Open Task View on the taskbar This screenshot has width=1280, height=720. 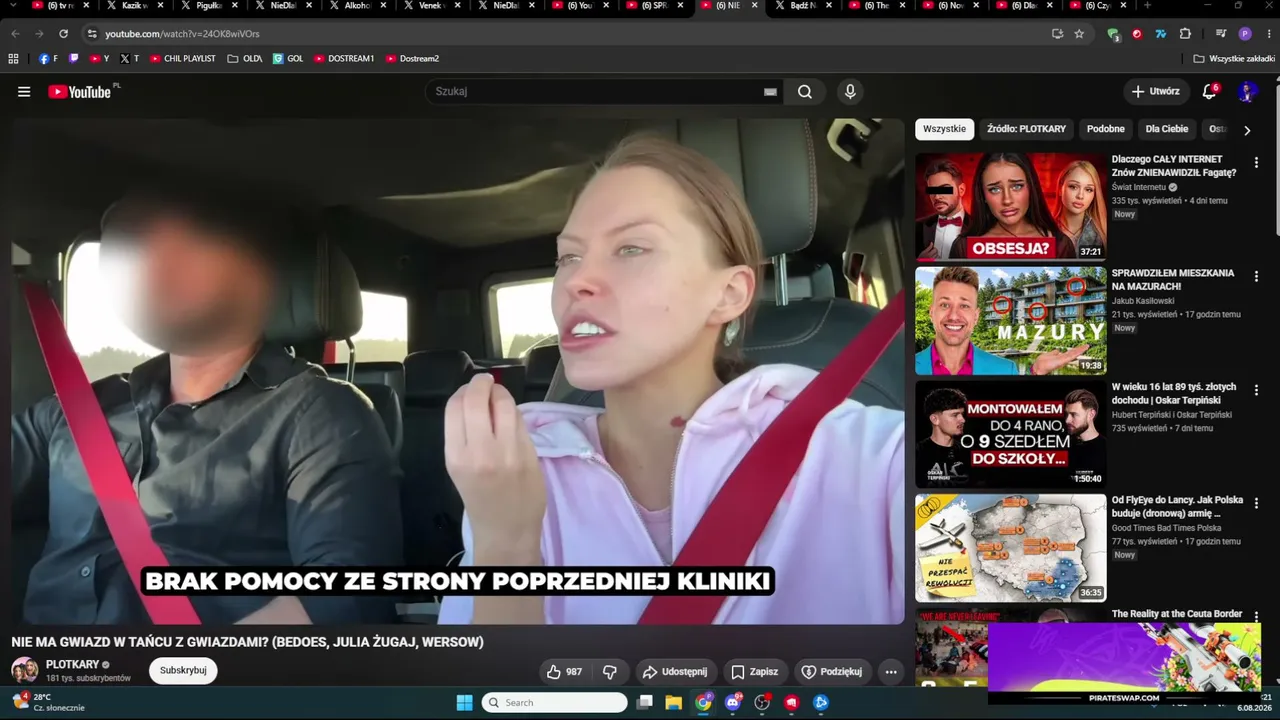[x=645, y=702]
